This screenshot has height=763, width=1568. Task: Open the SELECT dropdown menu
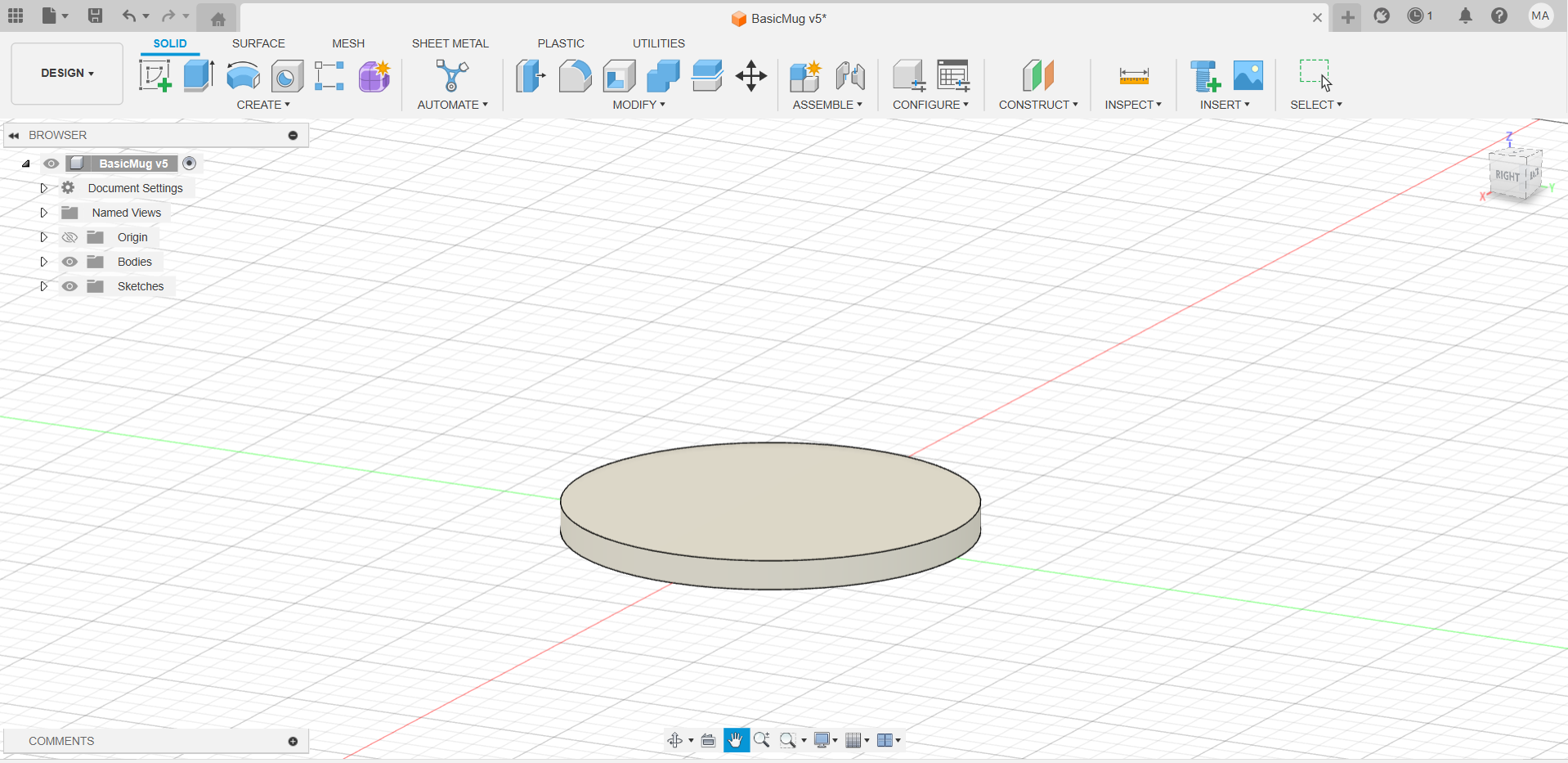[x=1316, y=104]
